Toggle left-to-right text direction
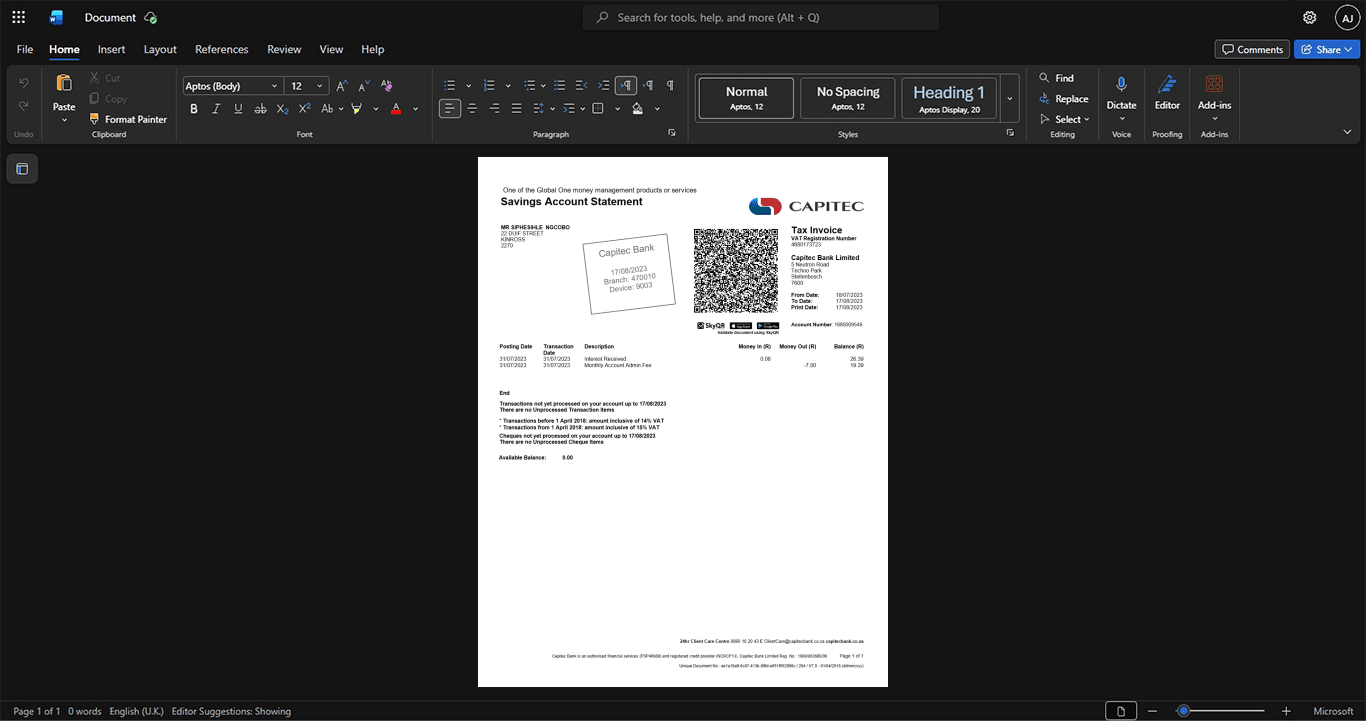 click(626, 86)
